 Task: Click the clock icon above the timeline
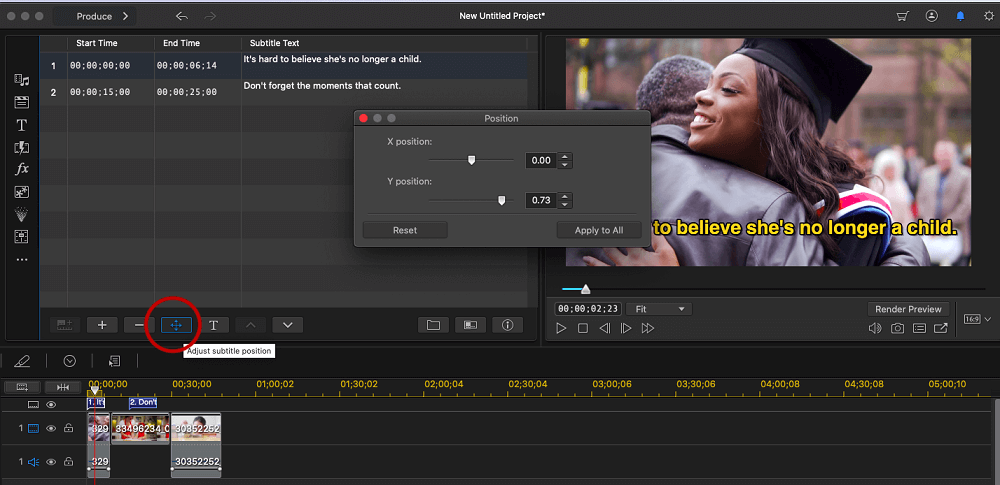(70, 361)
